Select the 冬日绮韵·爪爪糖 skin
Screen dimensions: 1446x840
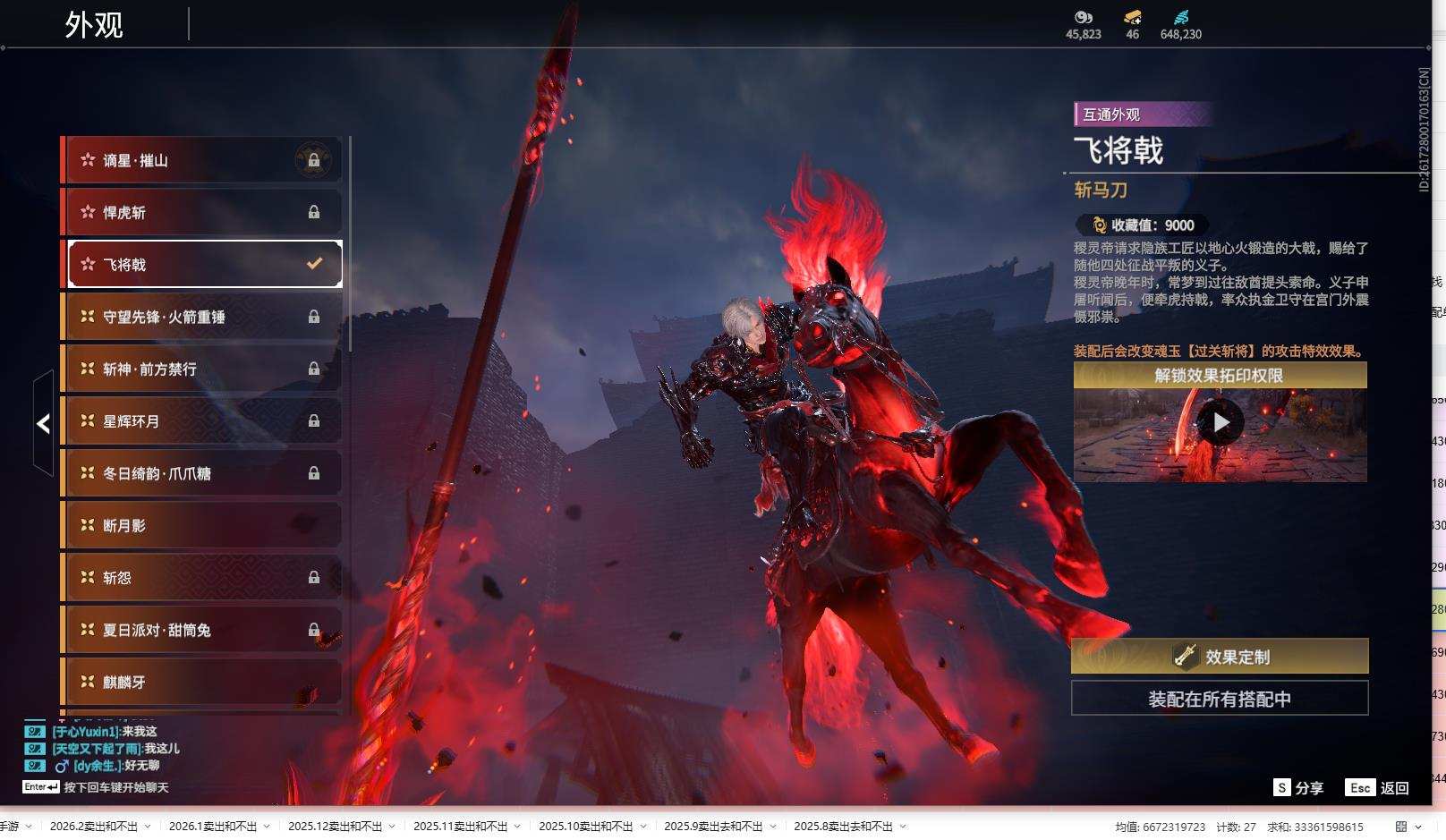click(x=201, y=473)
